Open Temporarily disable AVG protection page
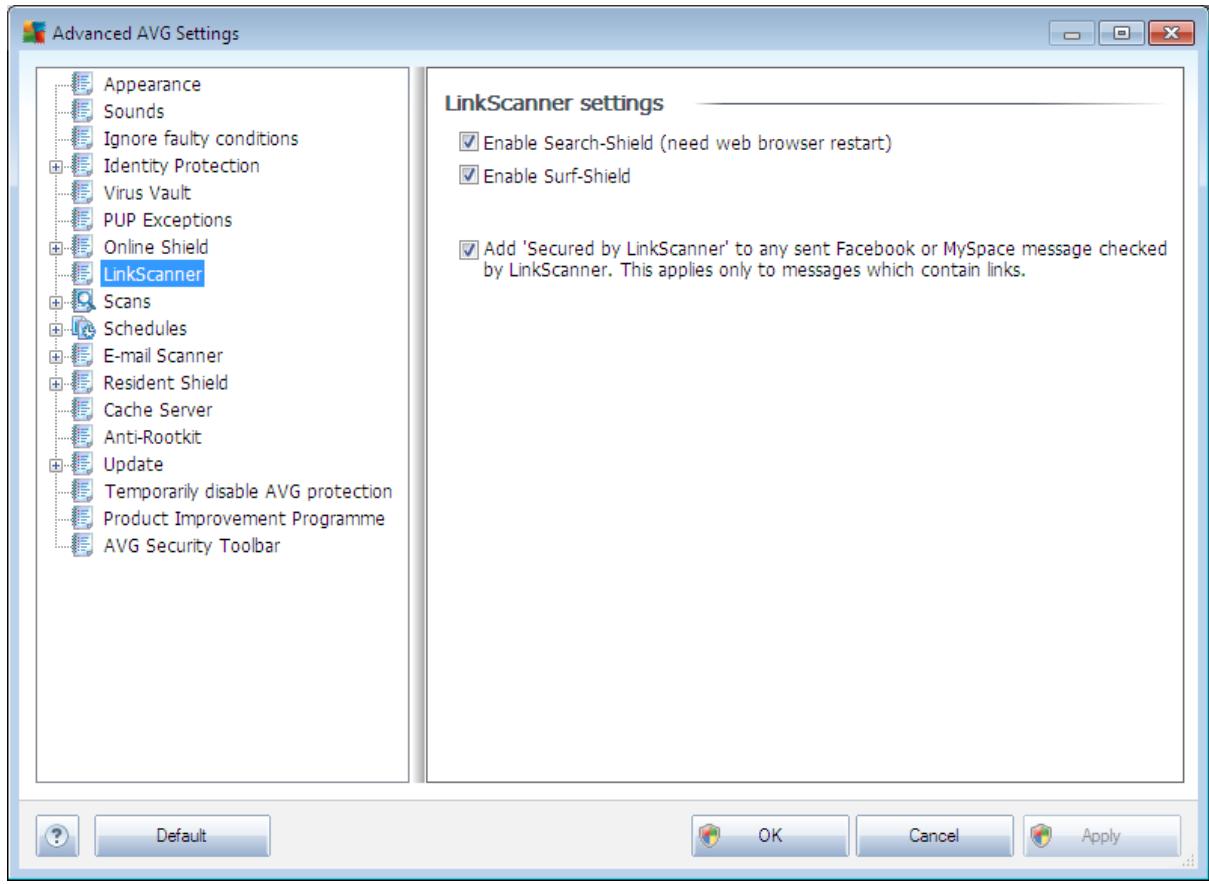Image resolution: width=1209 pixels, height=884 pixels. pos(247,491)
